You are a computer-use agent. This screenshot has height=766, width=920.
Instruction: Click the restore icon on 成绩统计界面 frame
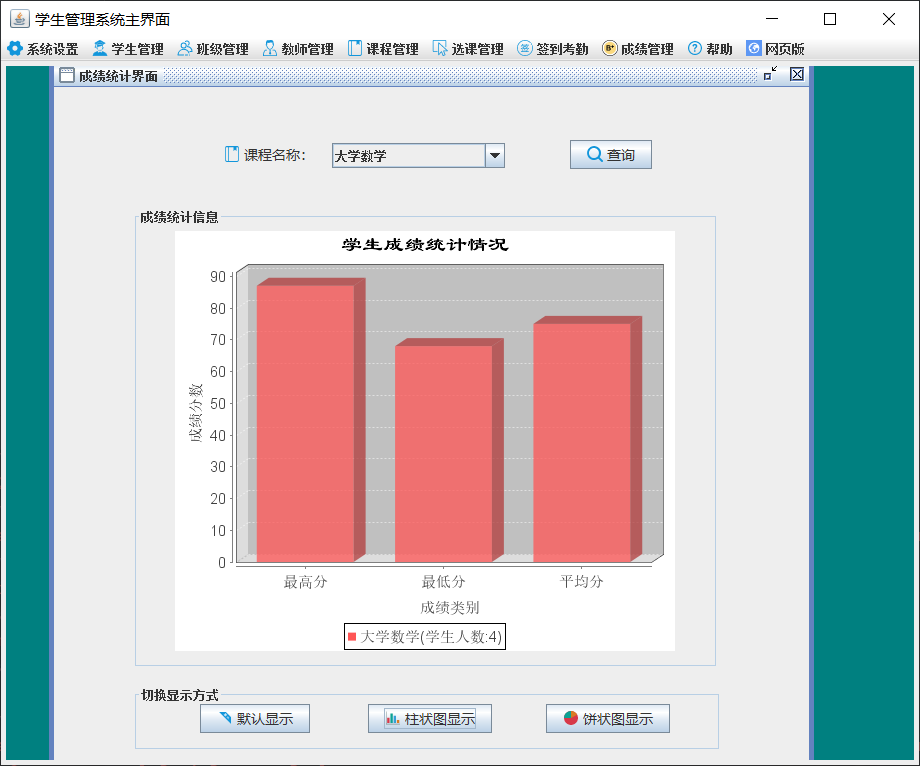(x=770, y=74)
